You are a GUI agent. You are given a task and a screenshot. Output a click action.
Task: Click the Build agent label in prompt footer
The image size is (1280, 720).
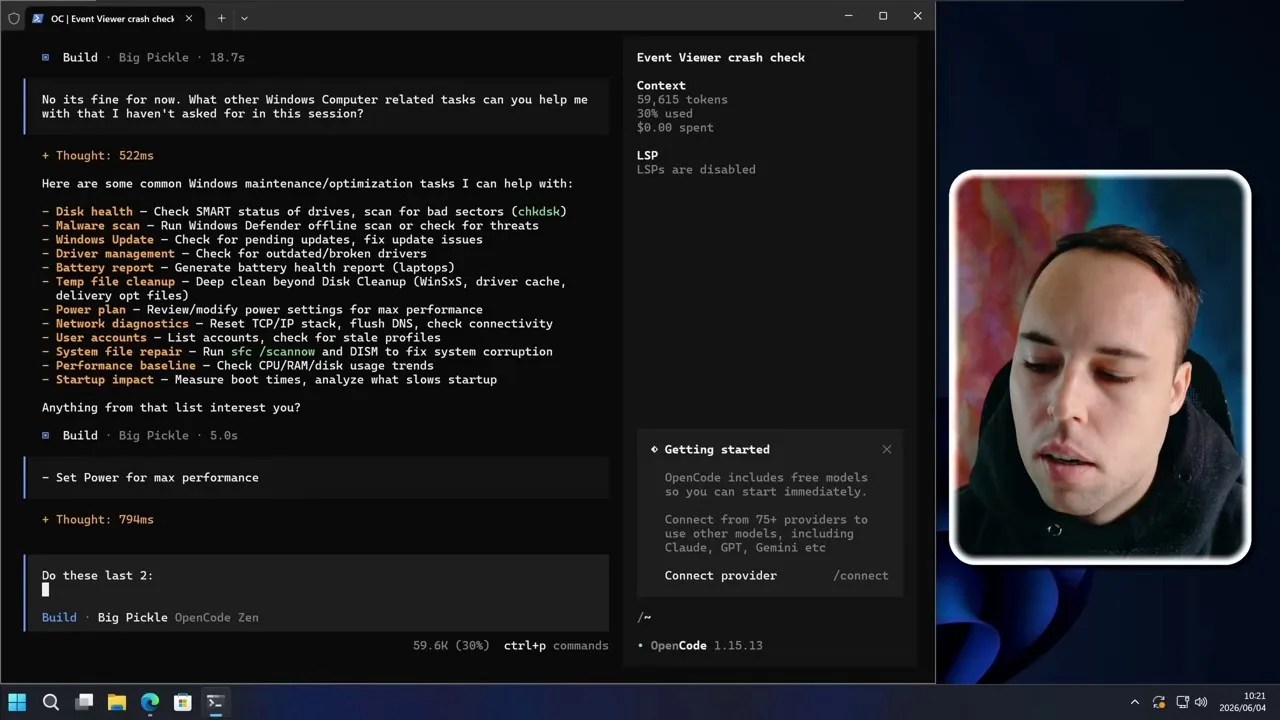tap(59, 617)
